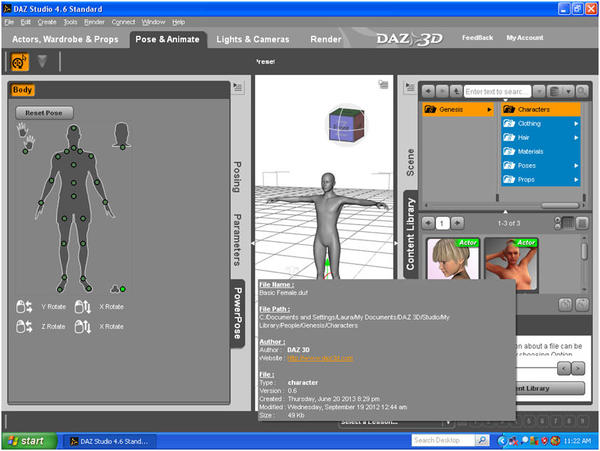Select the head control point on body figure
This screenshot has height=451, width=600.
pos(73,128)
